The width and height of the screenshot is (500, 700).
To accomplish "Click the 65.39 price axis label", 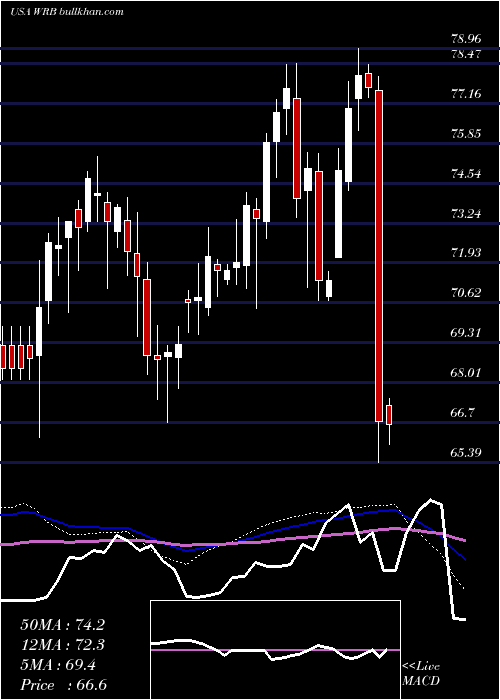I will (x=467, y=452).
